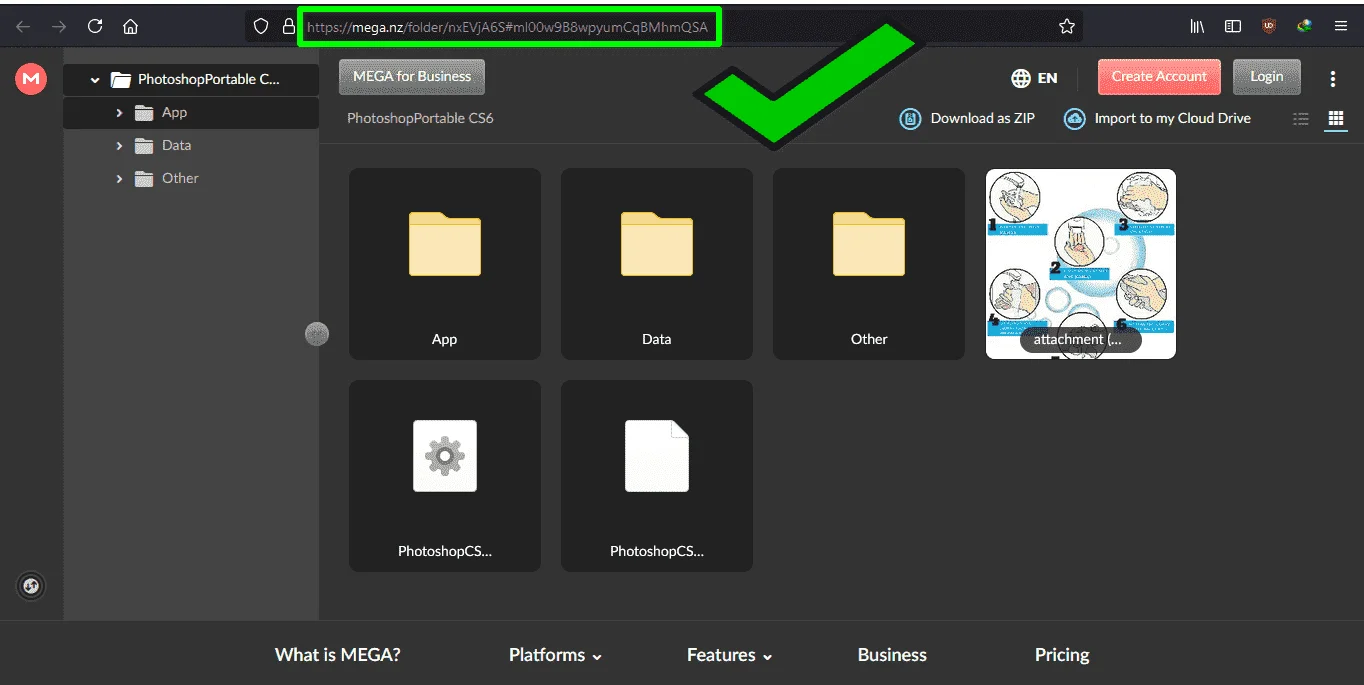Expand the Other folder in tree
This screenshot has height=685, width=1364.
click(x=119, y=179)
